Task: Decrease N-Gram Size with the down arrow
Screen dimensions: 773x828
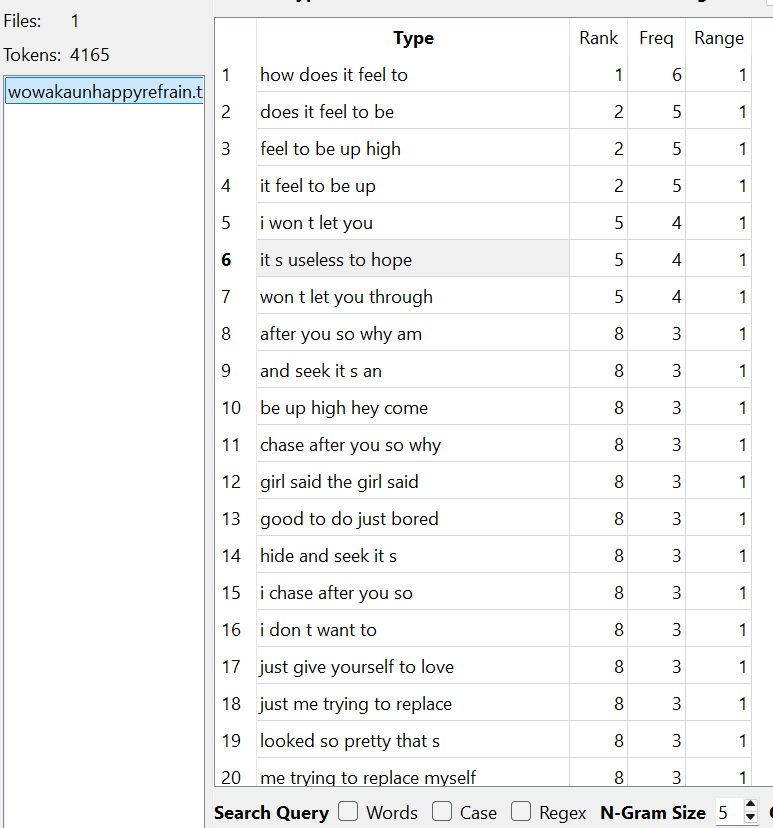Action: point(751,818)
